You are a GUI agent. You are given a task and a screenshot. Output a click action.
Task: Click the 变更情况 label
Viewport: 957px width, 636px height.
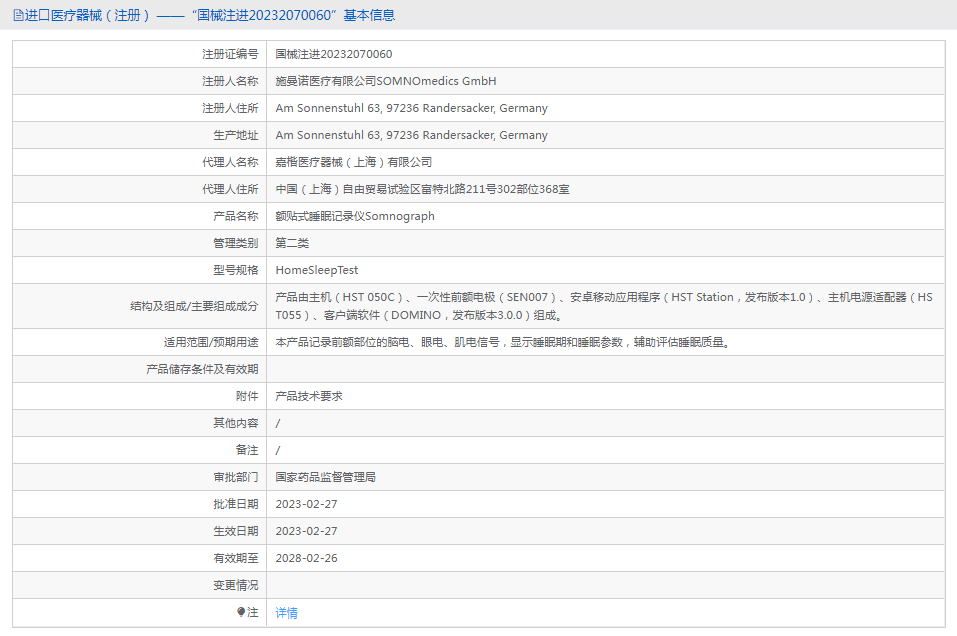pyautogui.click(x=236, y=585)
